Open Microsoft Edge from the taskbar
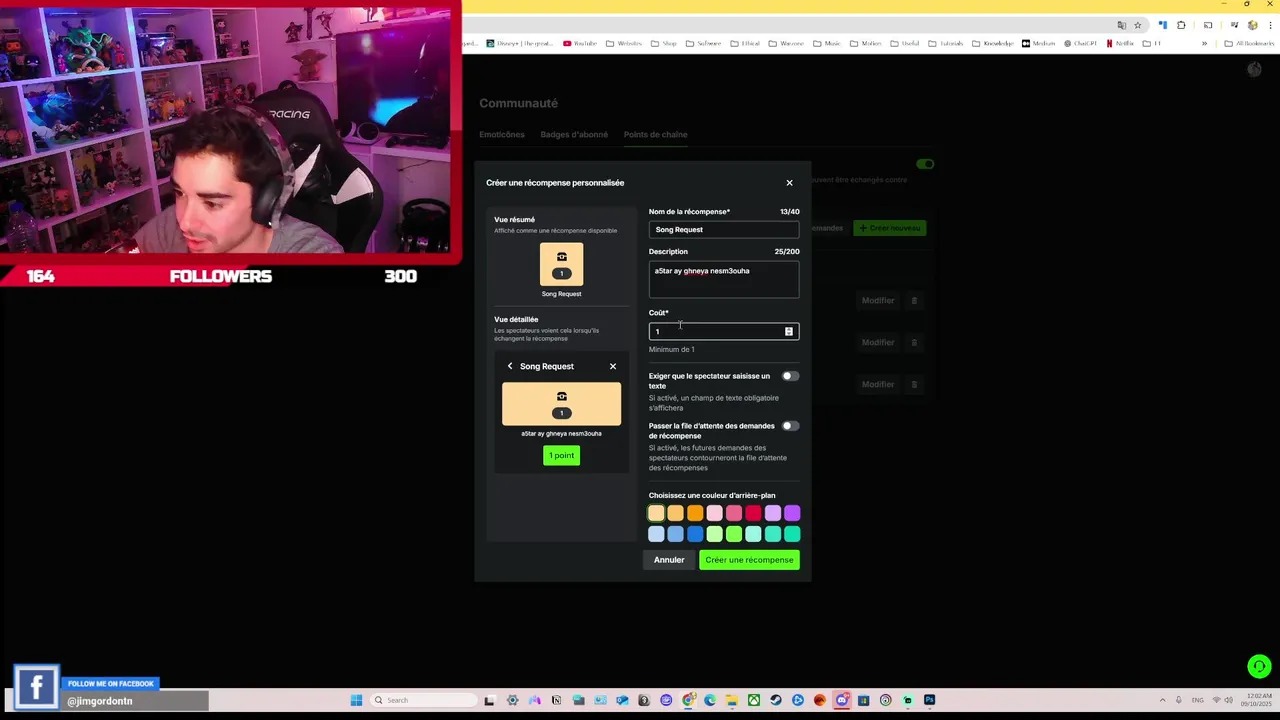The width and height of the screenshot is (1280, 720). pos(710,700)
